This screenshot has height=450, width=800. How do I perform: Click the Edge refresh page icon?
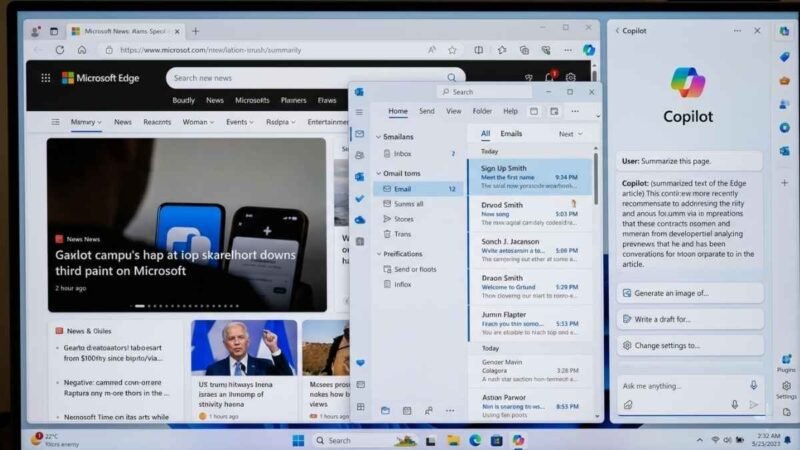click(60, 50)
